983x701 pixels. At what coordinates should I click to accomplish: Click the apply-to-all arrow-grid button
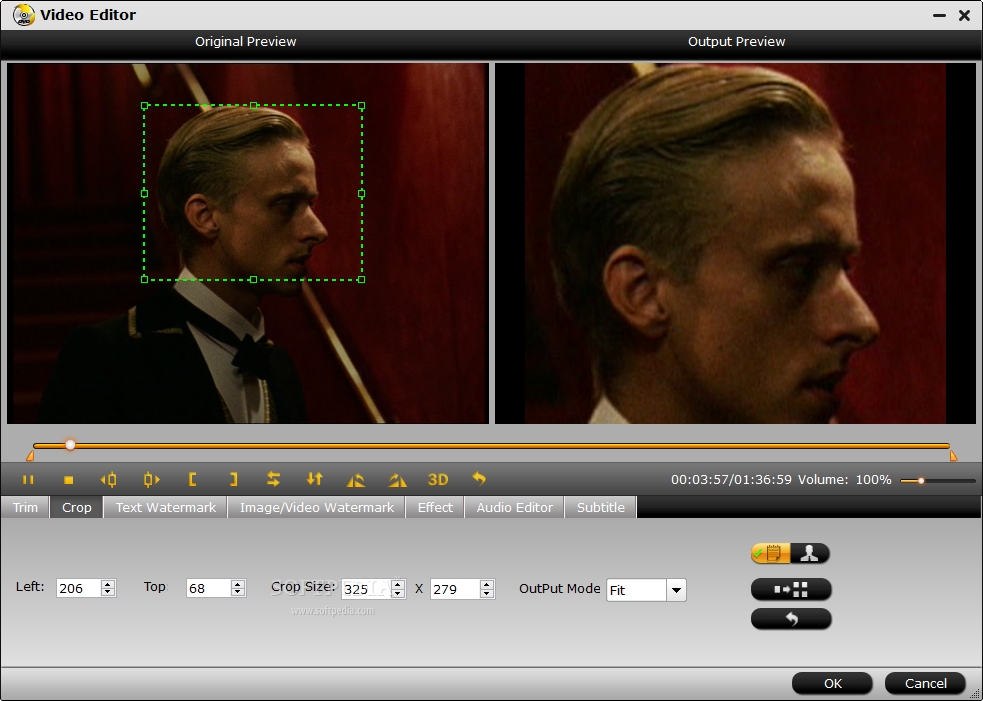[x=791, y=589]
